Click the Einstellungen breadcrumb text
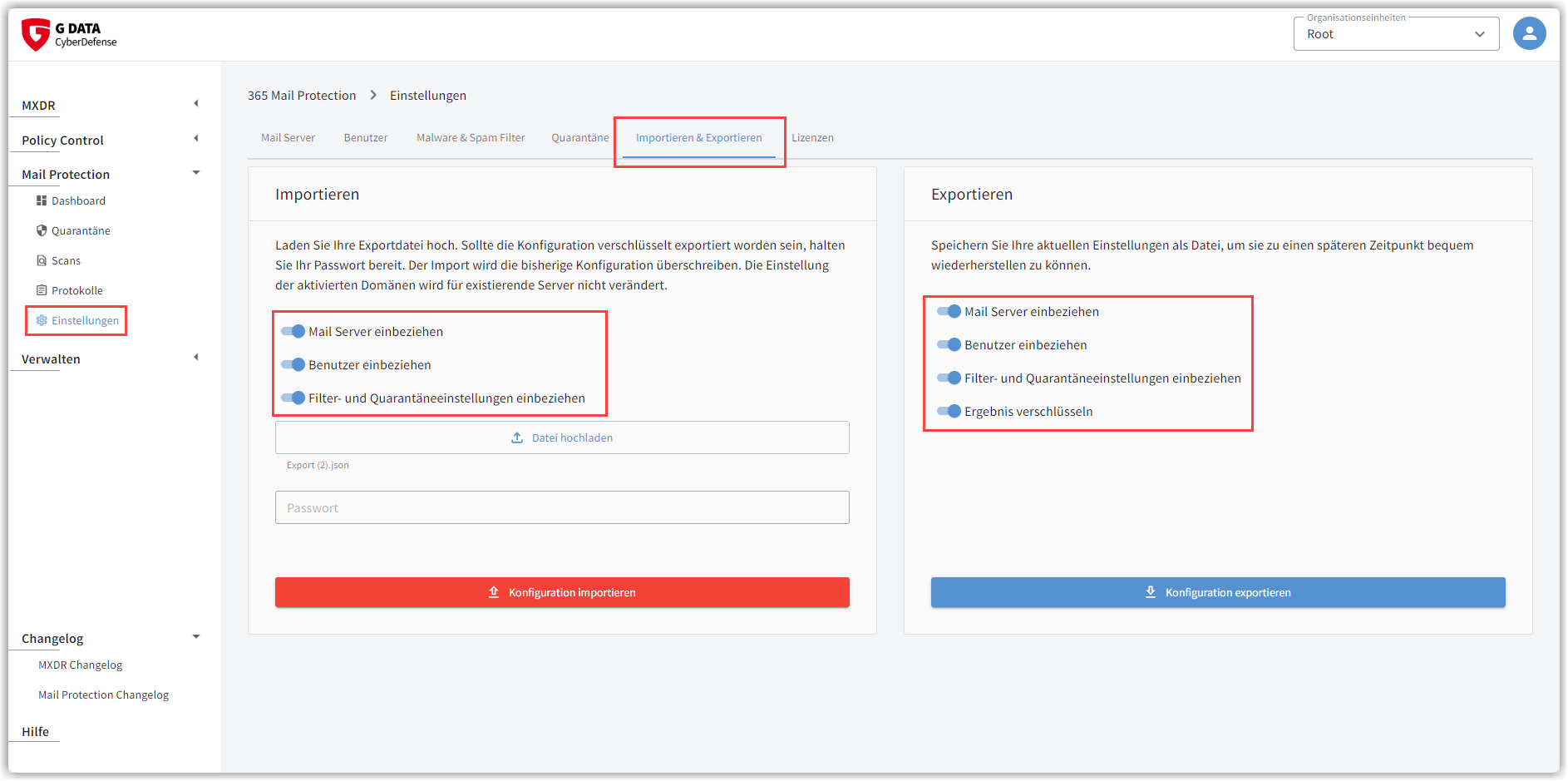 [428, 96]
